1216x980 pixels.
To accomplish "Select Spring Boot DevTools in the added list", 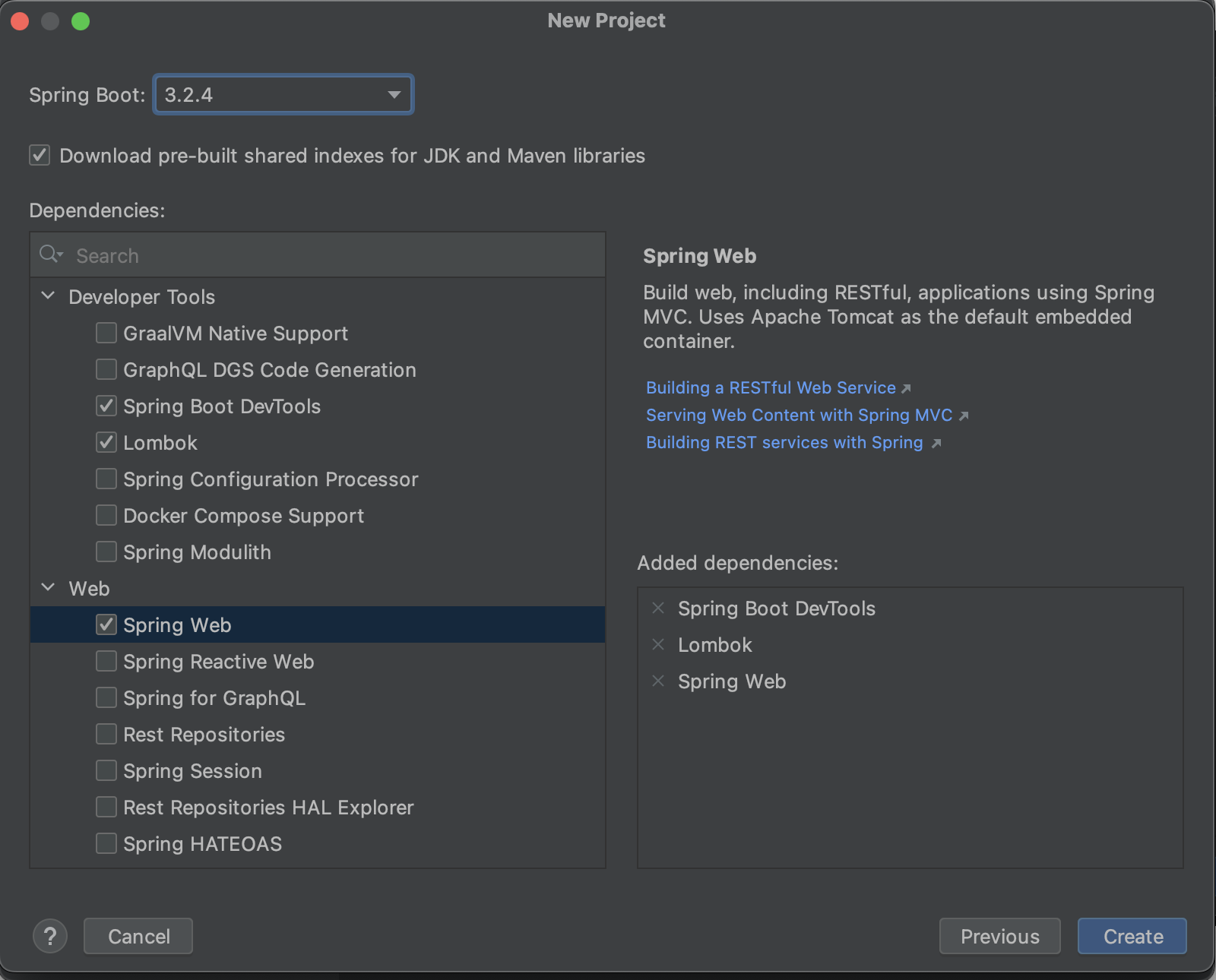I will (x=777, y=609).
